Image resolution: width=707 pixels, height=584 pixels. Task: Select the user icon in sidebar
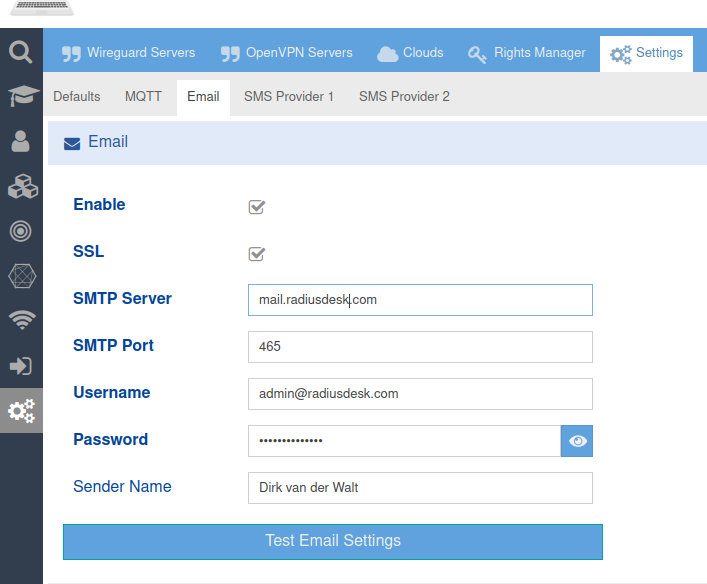pos(21,141)
